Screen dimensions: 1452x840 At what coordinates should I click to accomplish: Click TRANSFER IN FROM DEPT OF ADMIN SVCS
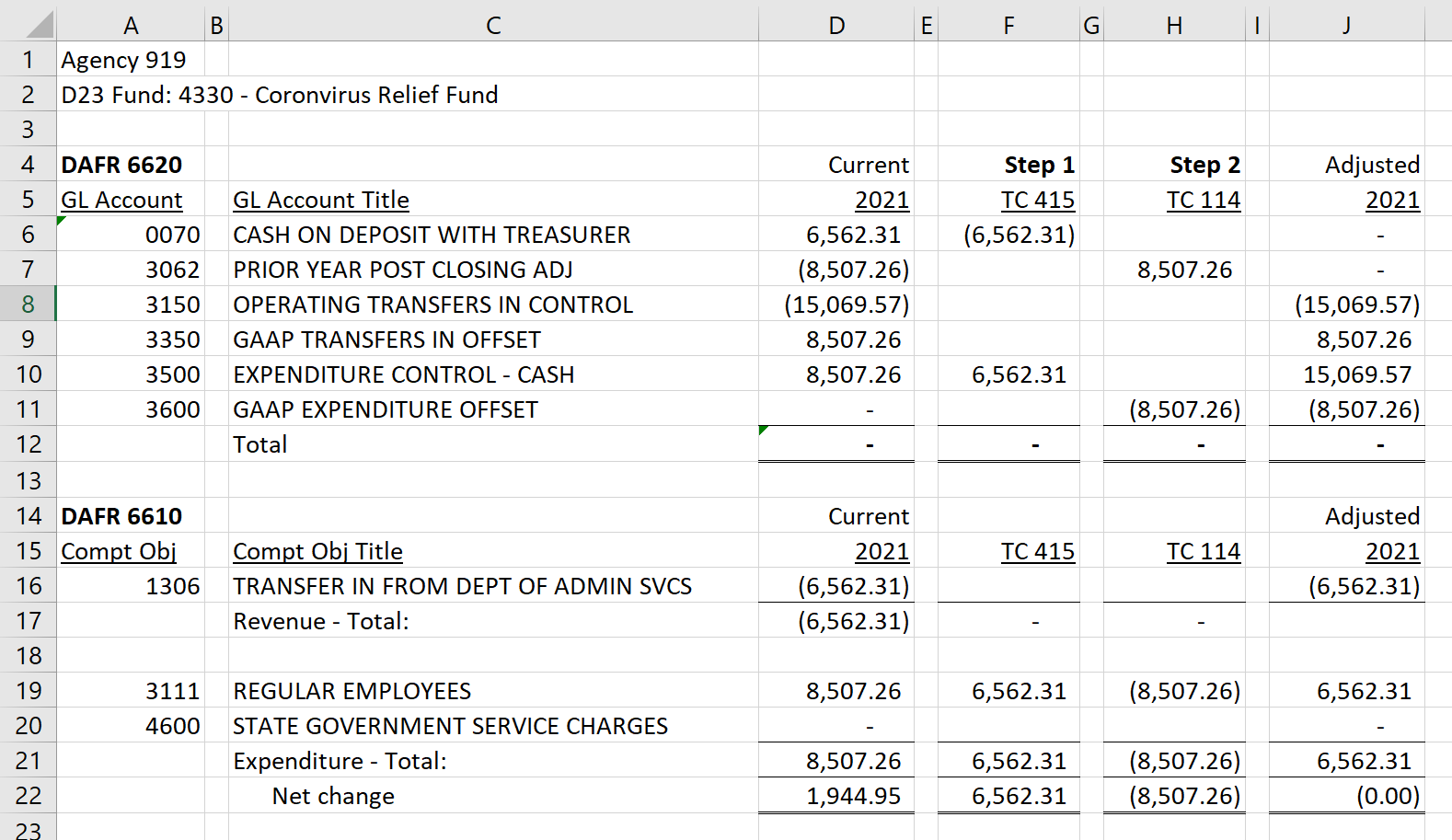[x=462, y=586]
